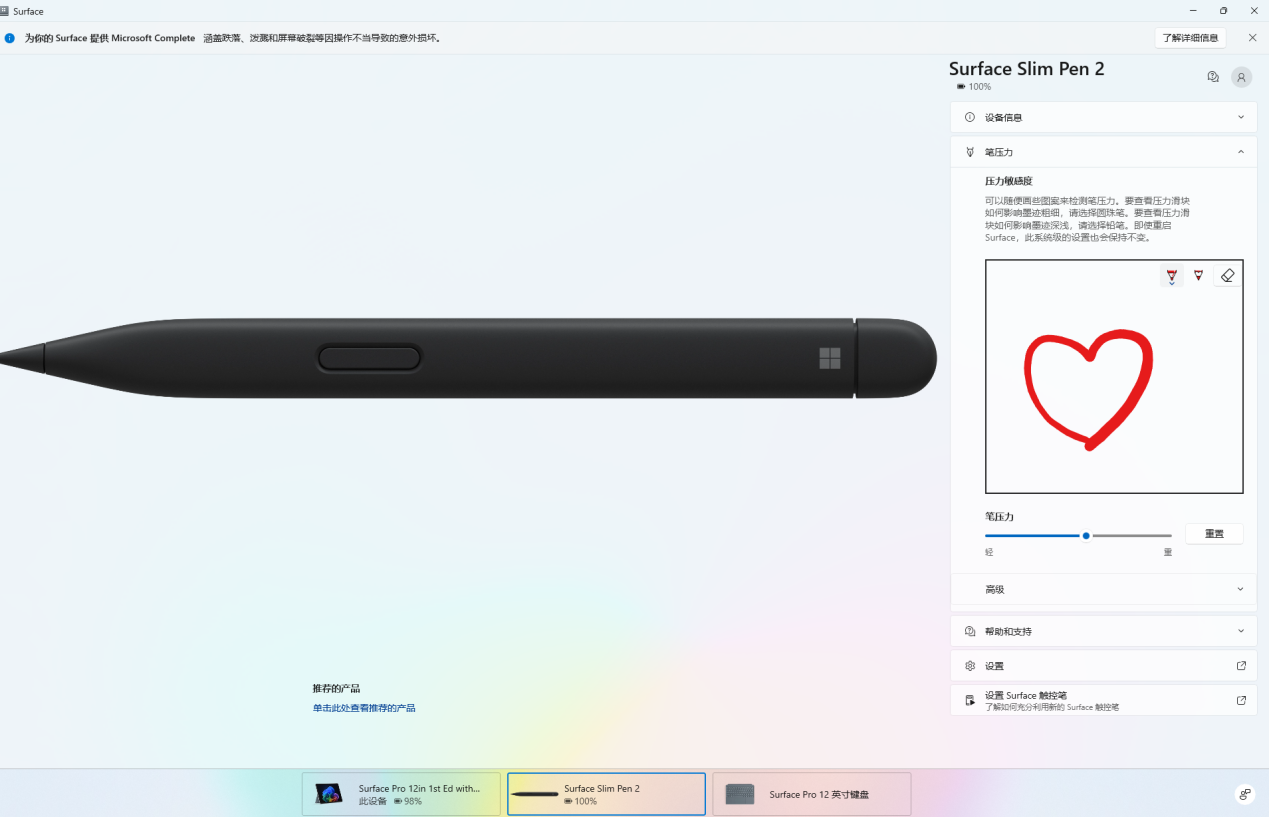Expand the 帮助和支持 section
The image size is (1269, 817).
[1103, 631]
